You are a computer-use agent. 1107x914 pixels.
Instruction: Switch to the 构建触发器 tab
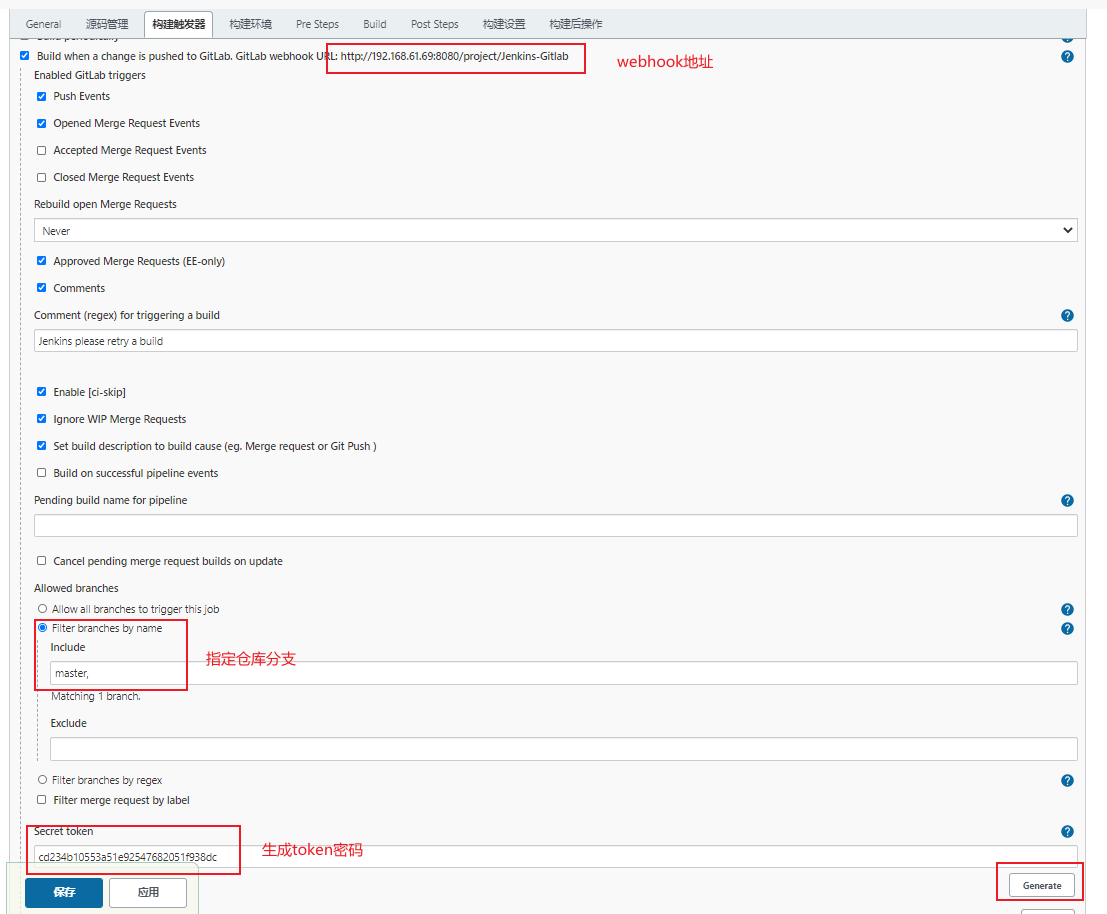[x=179, y=24]
